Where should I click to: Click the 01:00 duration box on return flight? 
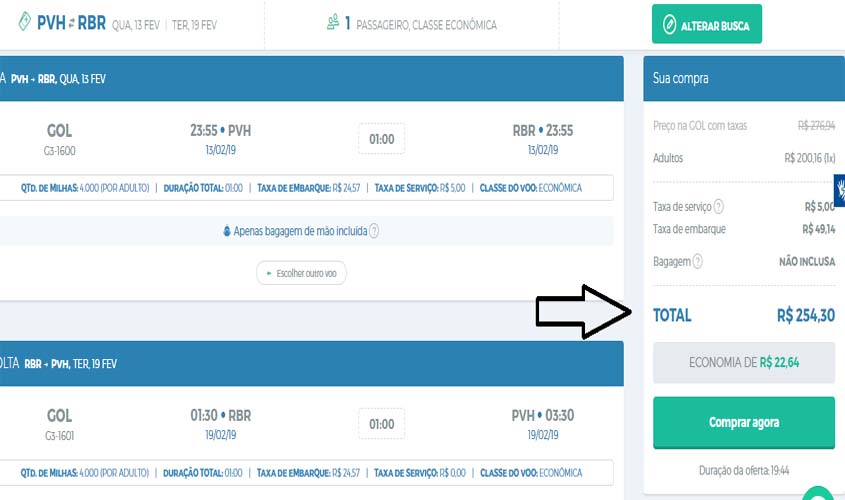381,423
